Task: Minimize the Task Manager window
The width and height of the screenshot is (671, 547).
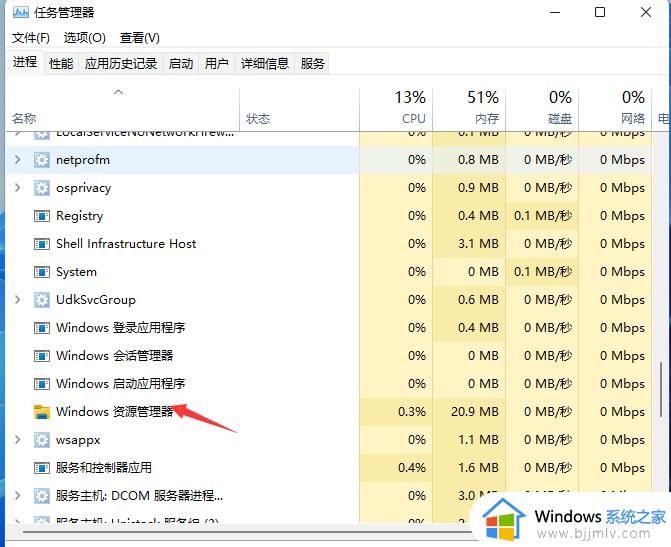Action: click(555, 12)
